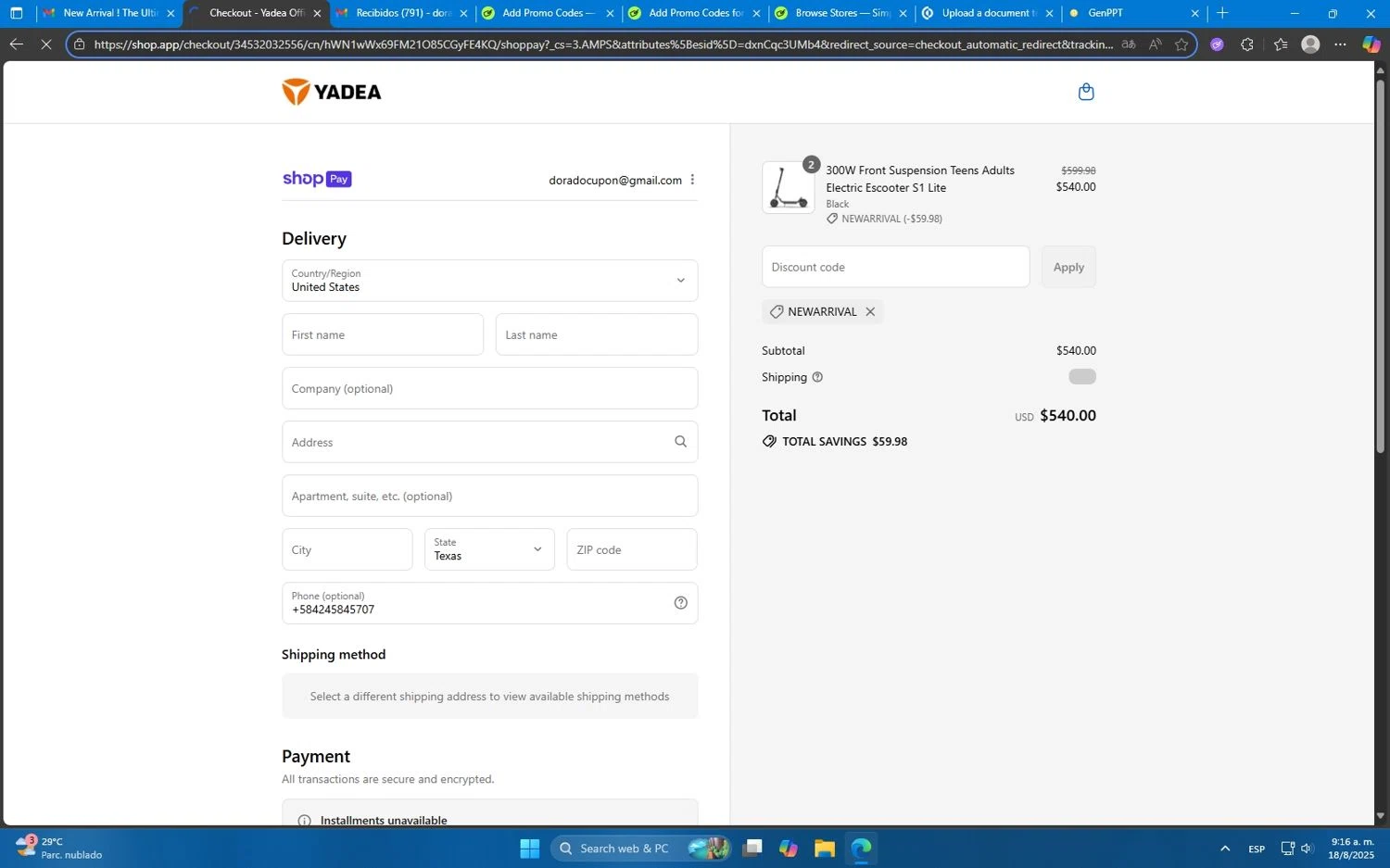The width and height of the screenshot is (1390, 868).
Task: Open Copilot app in taskbar
Action: click(x=788, y=849)
